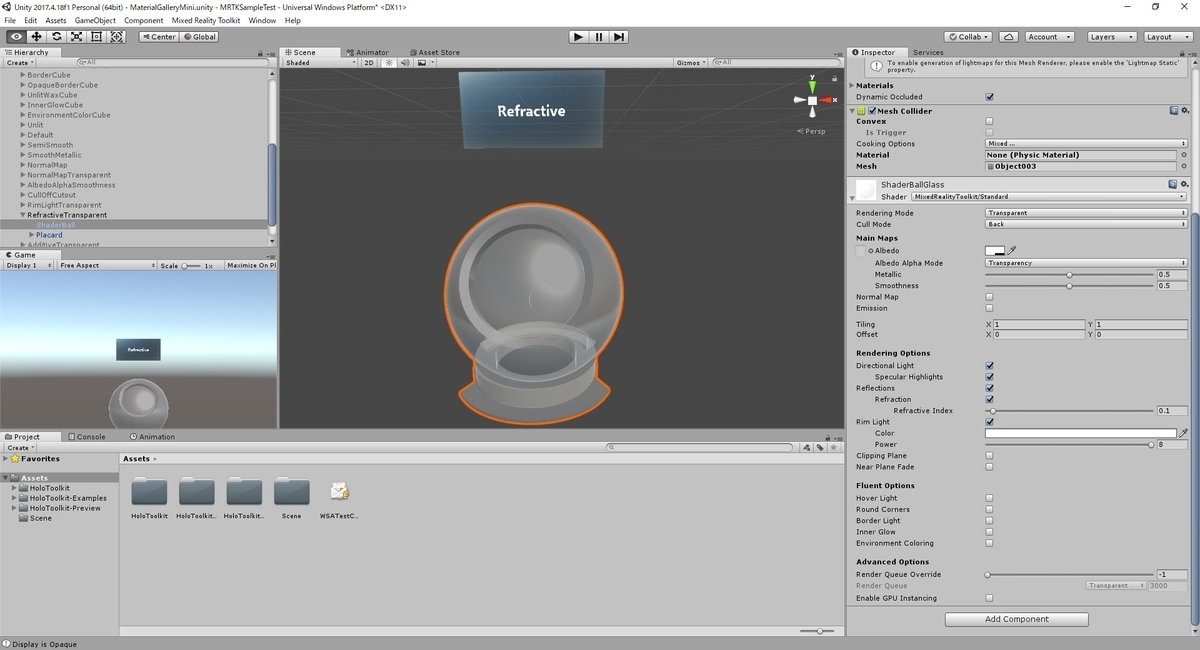Click the Rim Light color eyedropper

pos(1184,433)
